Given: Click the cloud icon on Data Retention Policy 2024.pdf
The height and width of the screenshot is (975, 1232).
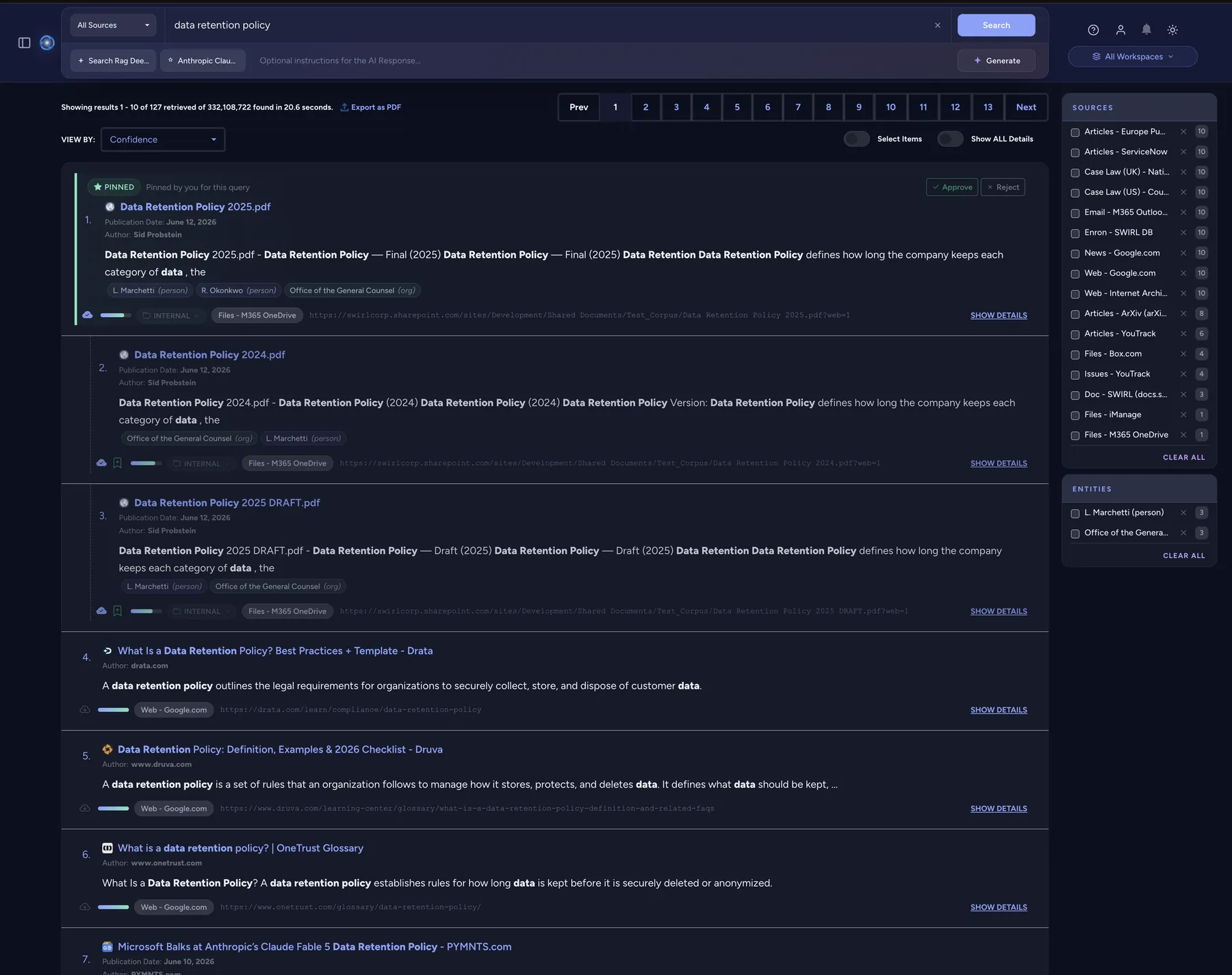Looking at the screenshot, I should (101, 463).
